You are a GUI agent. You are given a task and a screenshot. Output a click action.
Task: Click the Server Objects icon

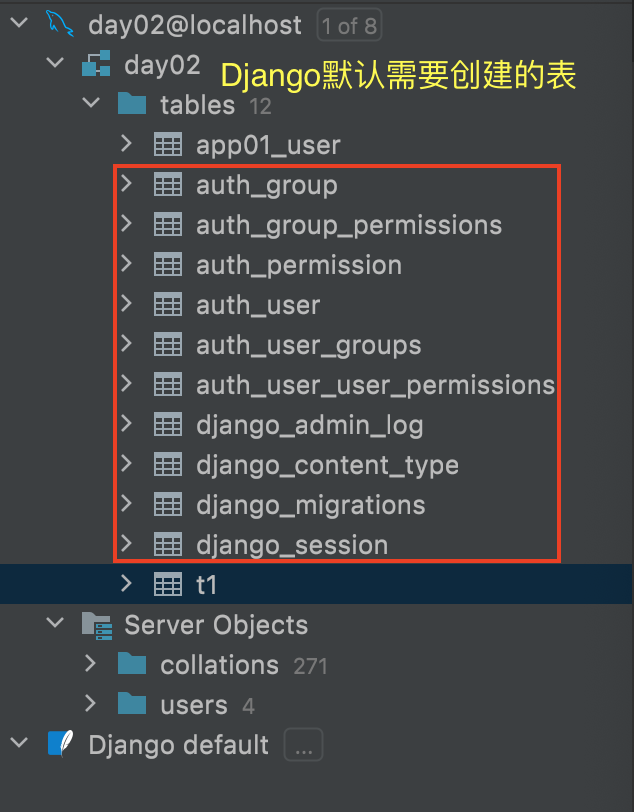96,625
